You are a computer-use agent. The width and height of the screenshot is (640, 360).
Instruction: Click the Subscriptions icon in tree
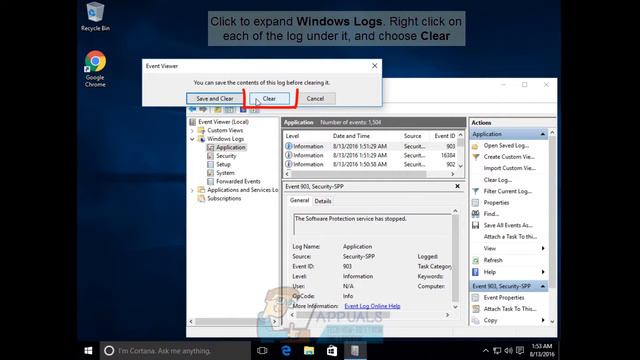(x=201, y=198)
